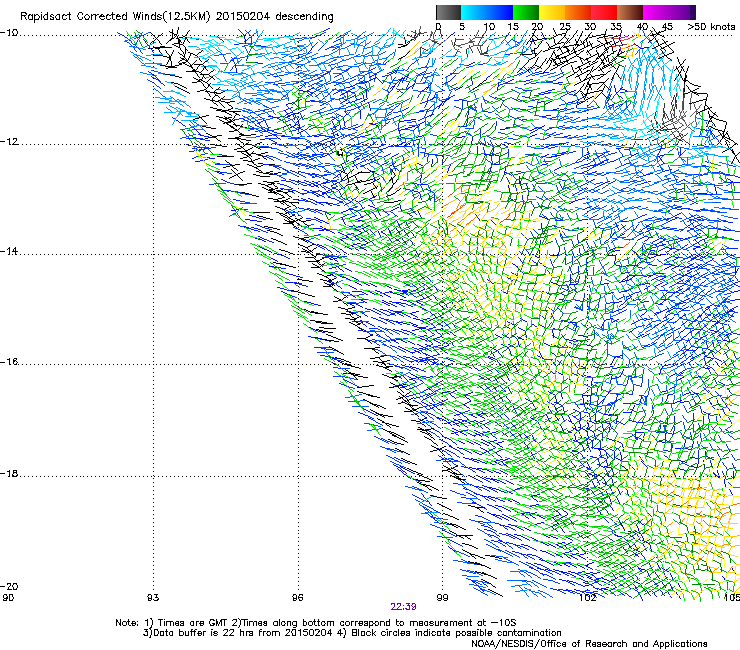The width and height of the screenshot is (740, 650).
Task: Click the -12 latitude axis label
Action: pos(9,142)
